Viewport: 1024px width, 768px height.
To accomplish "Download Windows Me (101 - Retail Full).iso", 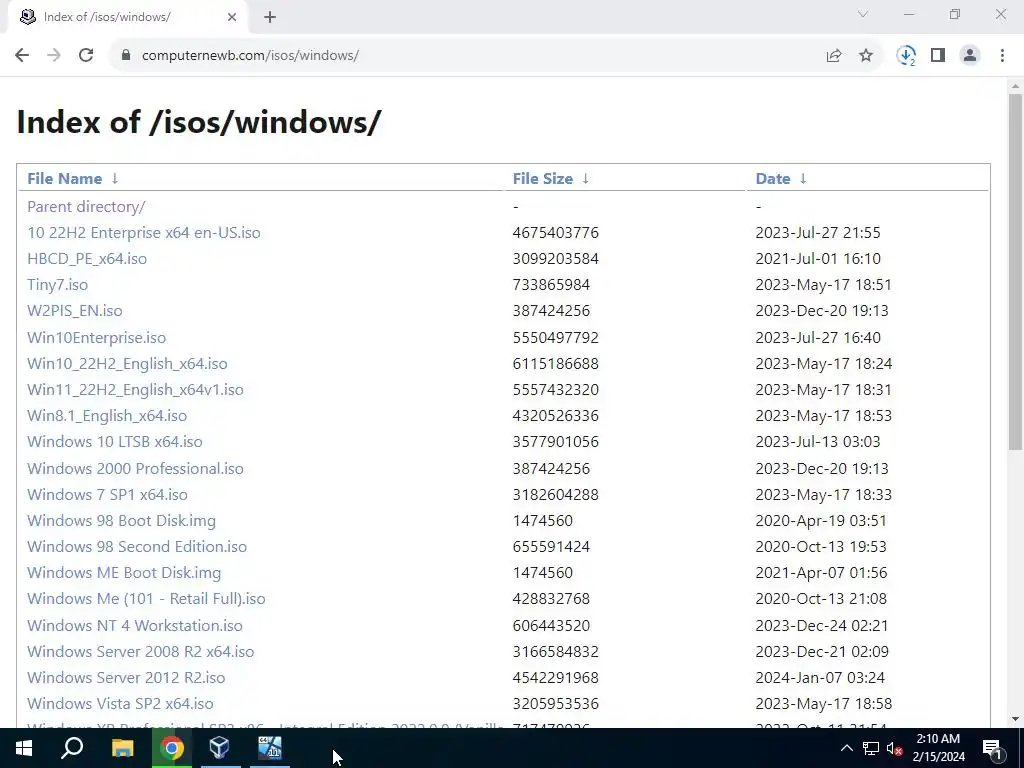I will click(146, 599).
